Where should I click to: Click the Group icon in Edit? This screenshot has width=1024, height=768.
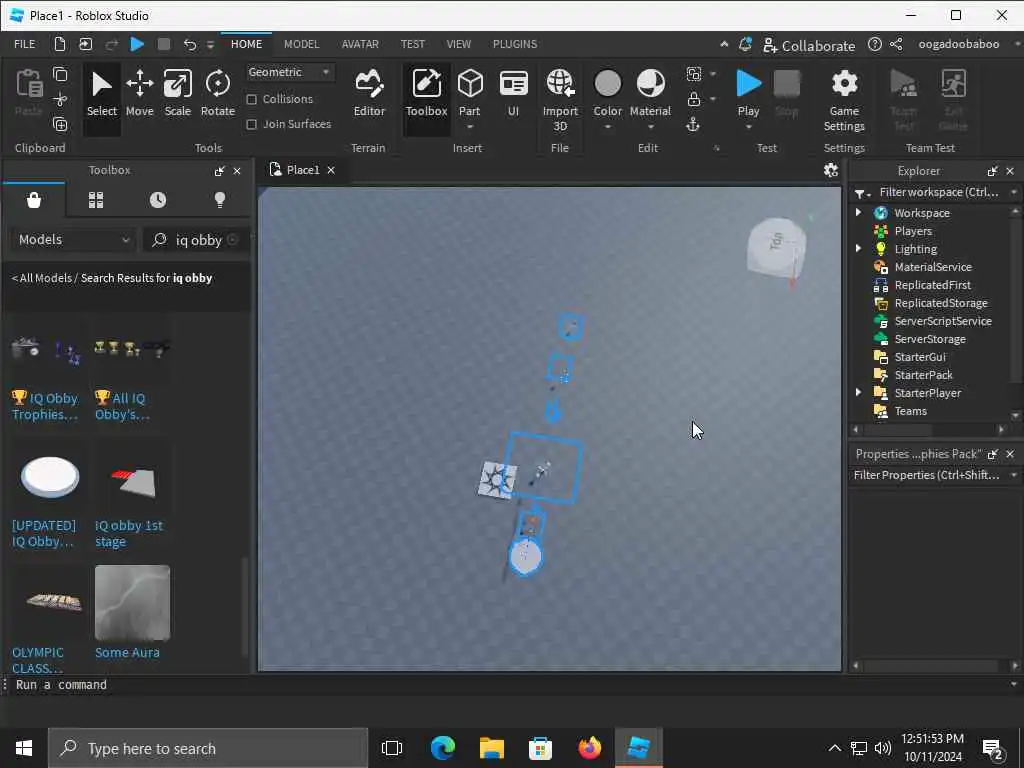coord(694,74)
